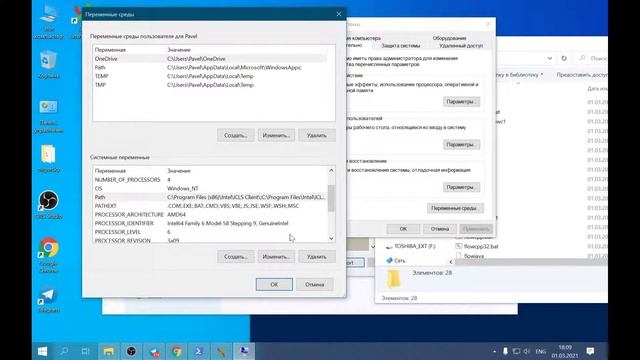Viewport: 640px width, 360px height.
Task: Select the Control Panel desktop shortcut
Action: 49,116
